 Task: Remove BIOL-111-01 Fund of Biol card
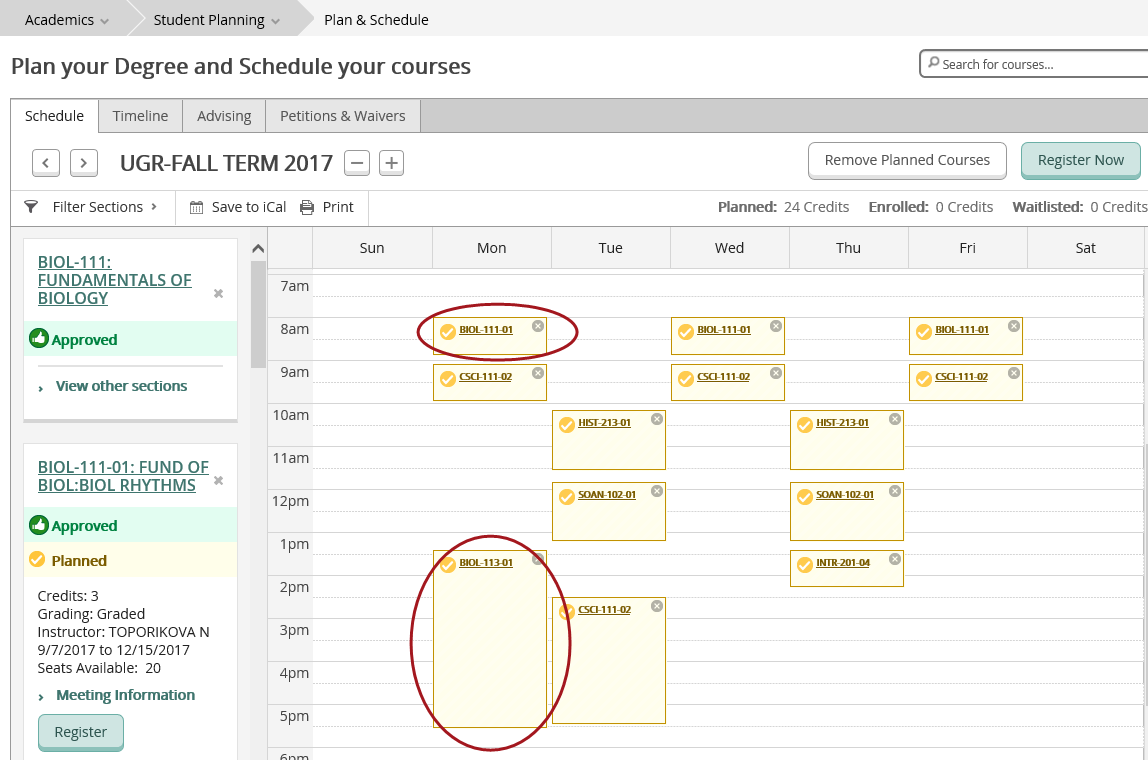(x=218, y=480)
